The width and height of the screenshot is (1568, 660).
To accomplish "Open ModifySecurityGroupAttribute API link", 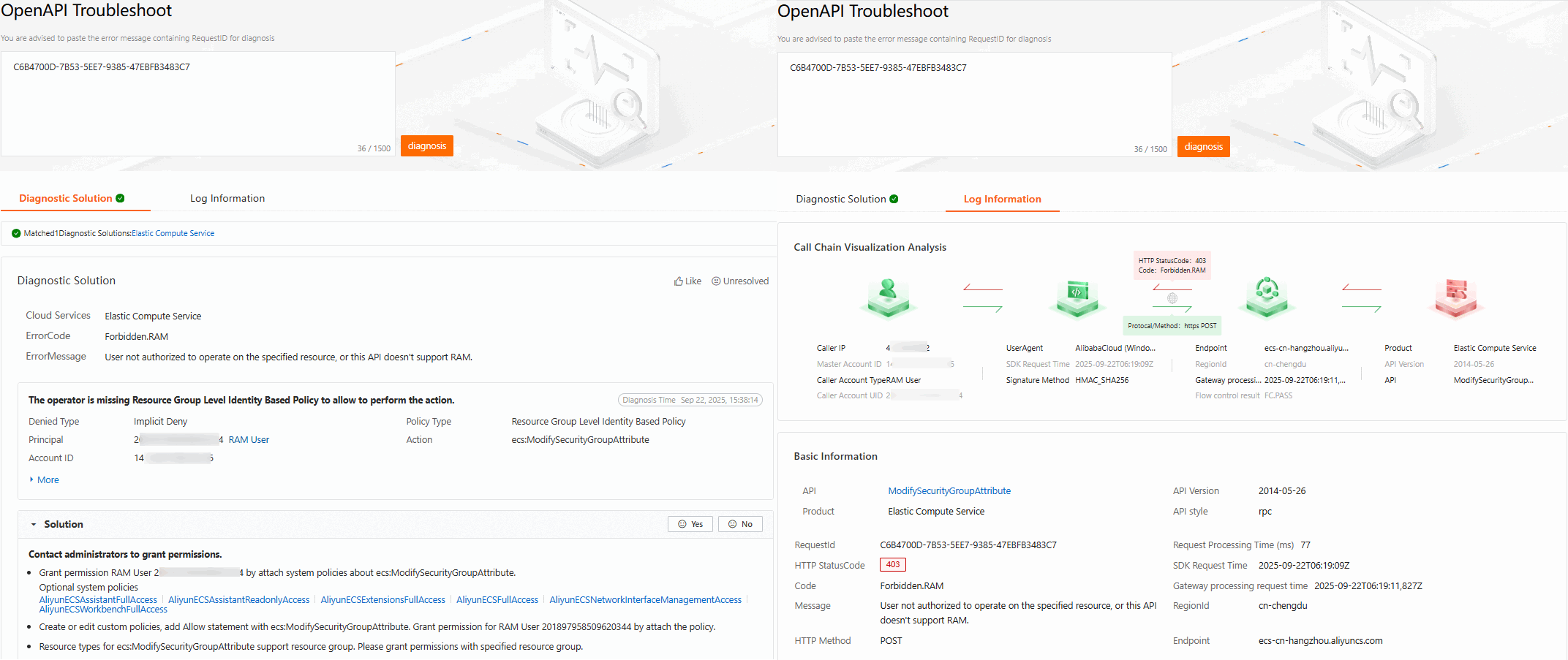I will click(949, 491).
